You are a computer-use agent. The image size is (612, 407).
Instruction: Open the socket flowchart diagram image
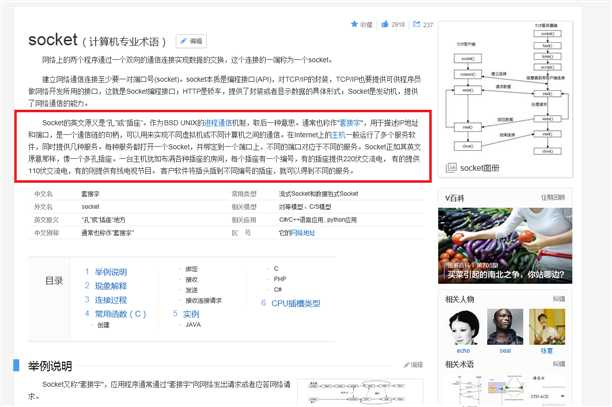tap(507, 90)
